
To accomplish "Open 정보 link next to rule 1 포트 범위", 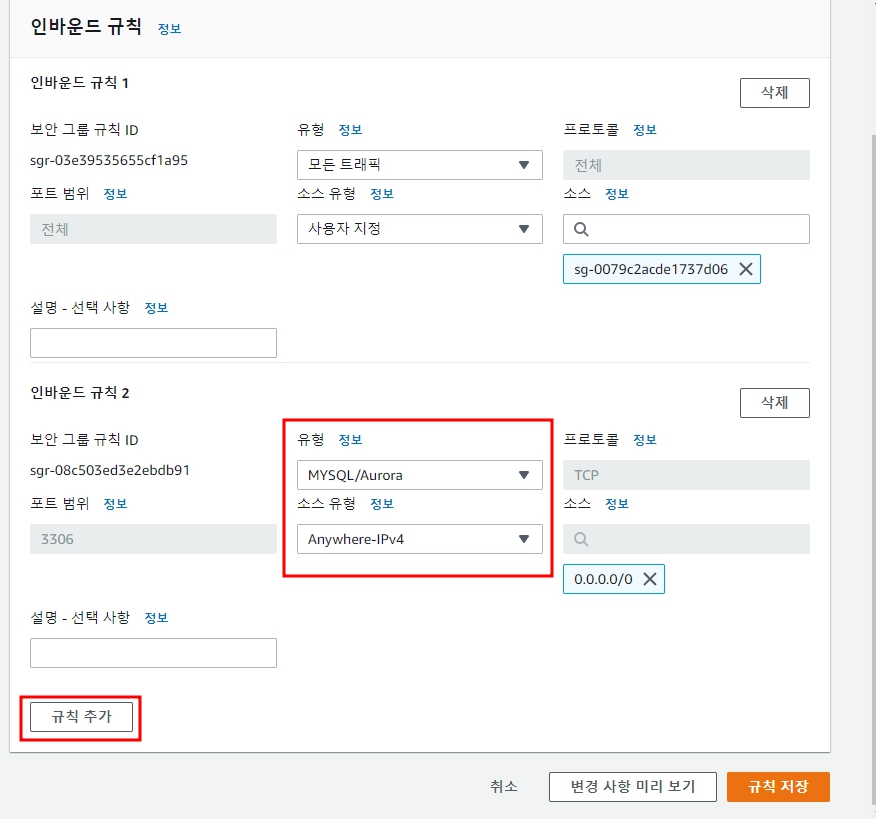I will pos(115,194).
